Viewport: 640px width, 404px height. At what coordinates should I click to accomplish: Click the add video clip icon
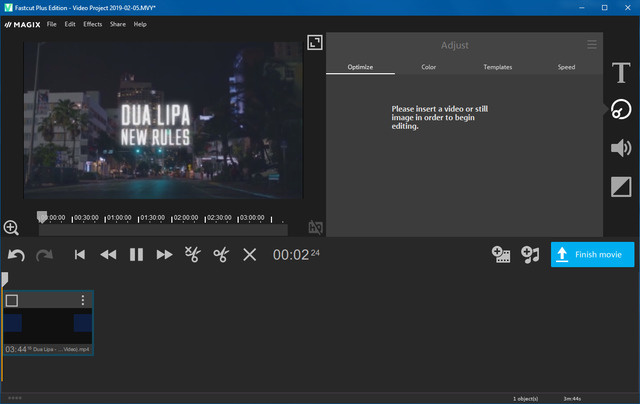(x=501, y=254)
